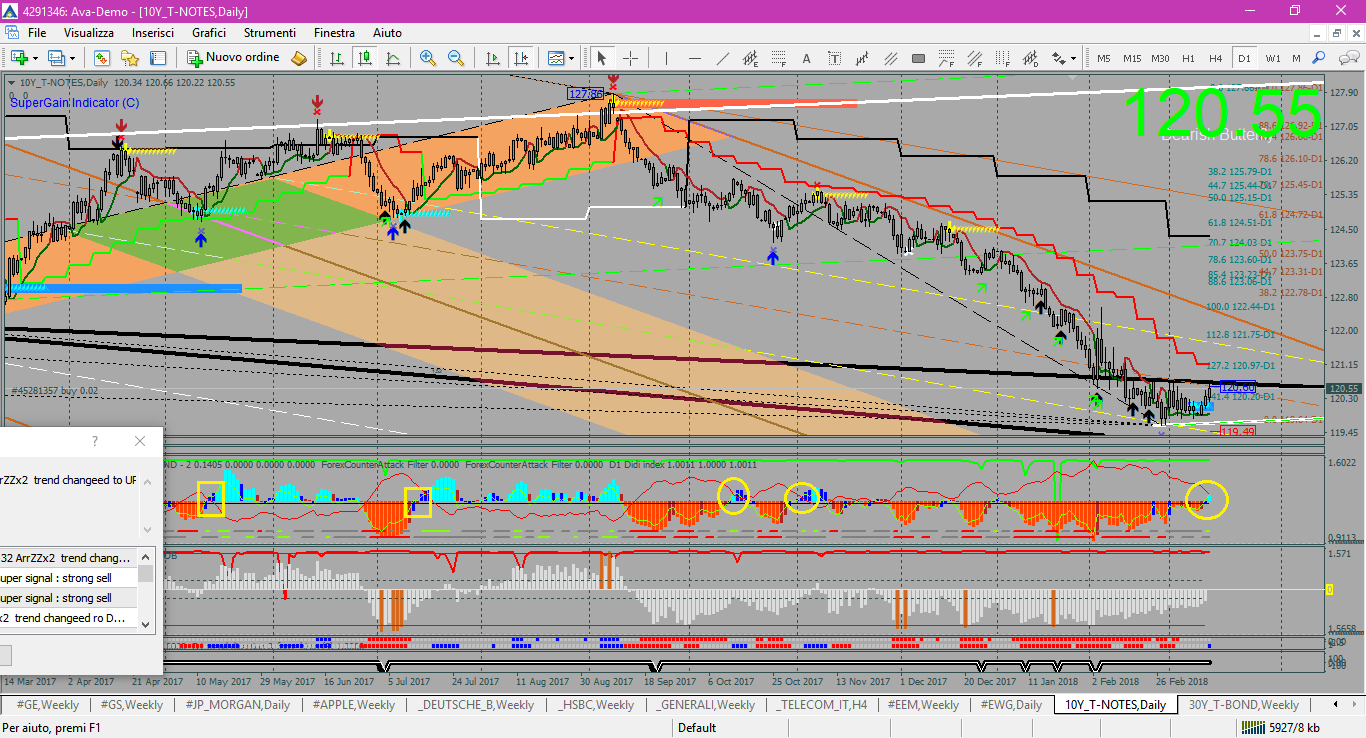Switch to #GE,Weekly chart tab
Screen dimensions: 1366x738
coord(47,704)
